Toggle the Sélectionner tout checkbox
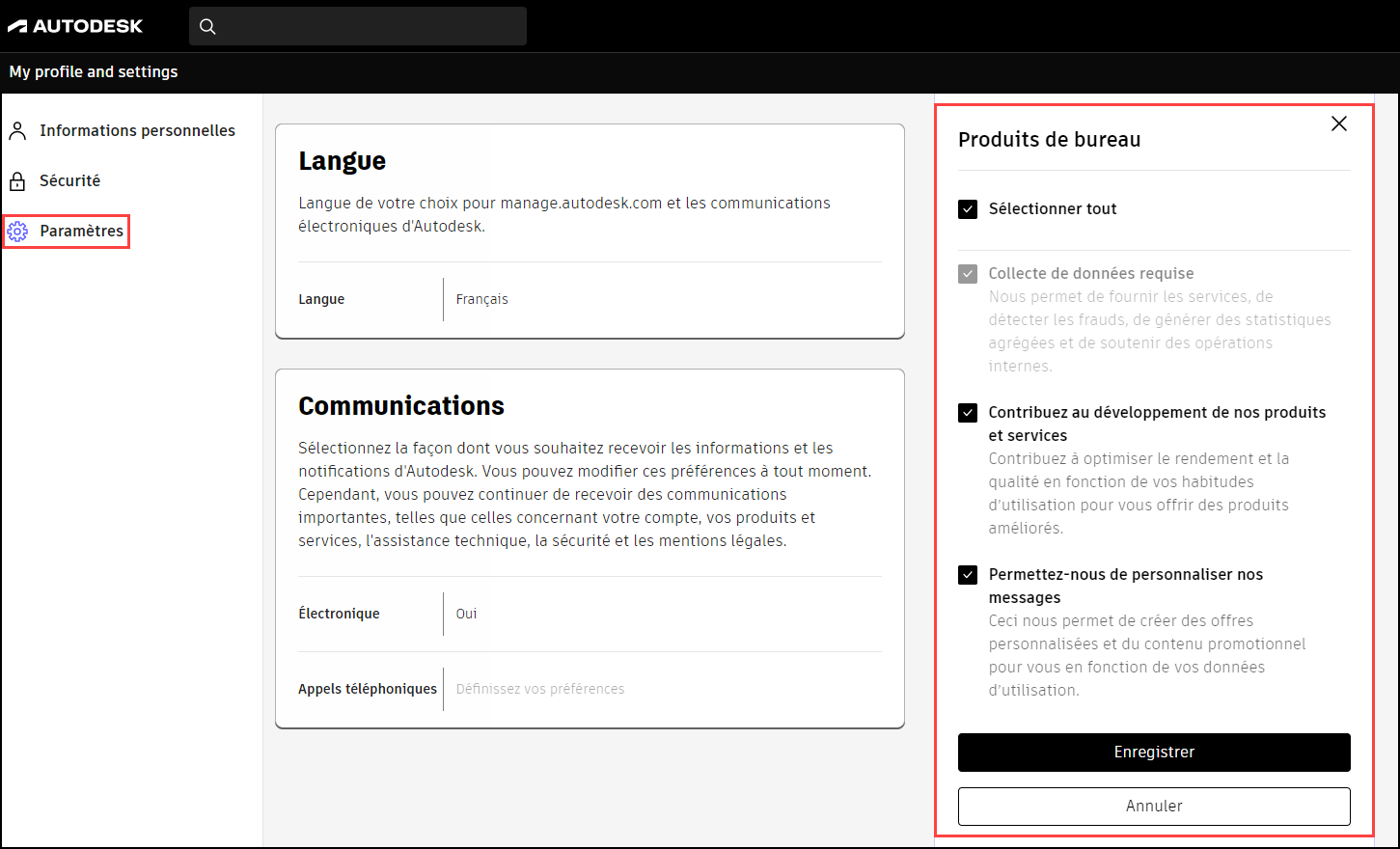Viewport: 1400px width, 849px height. click(968, 208)
